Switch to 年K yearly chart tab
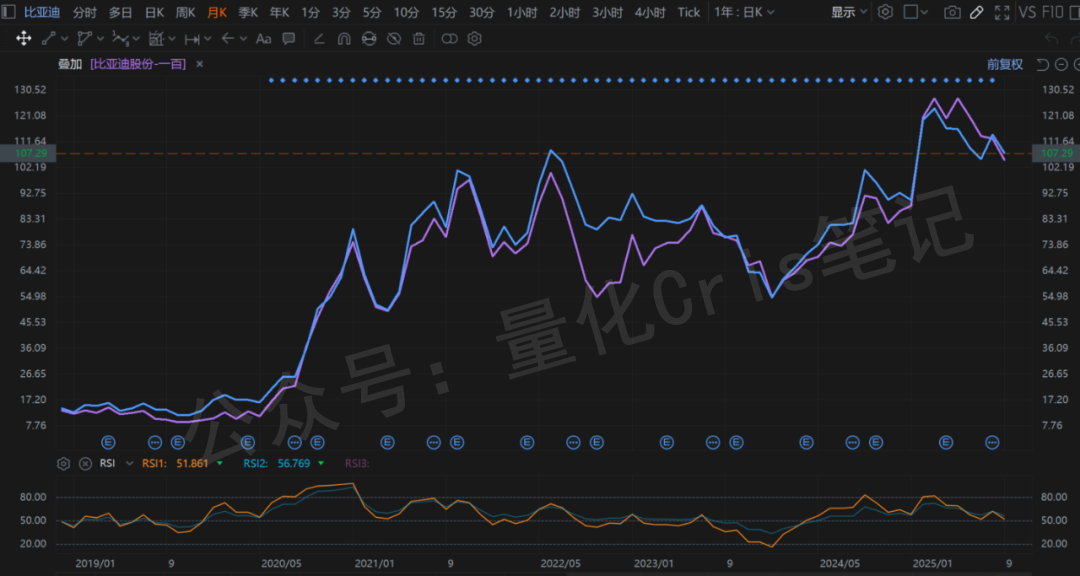 coord(279,12)
